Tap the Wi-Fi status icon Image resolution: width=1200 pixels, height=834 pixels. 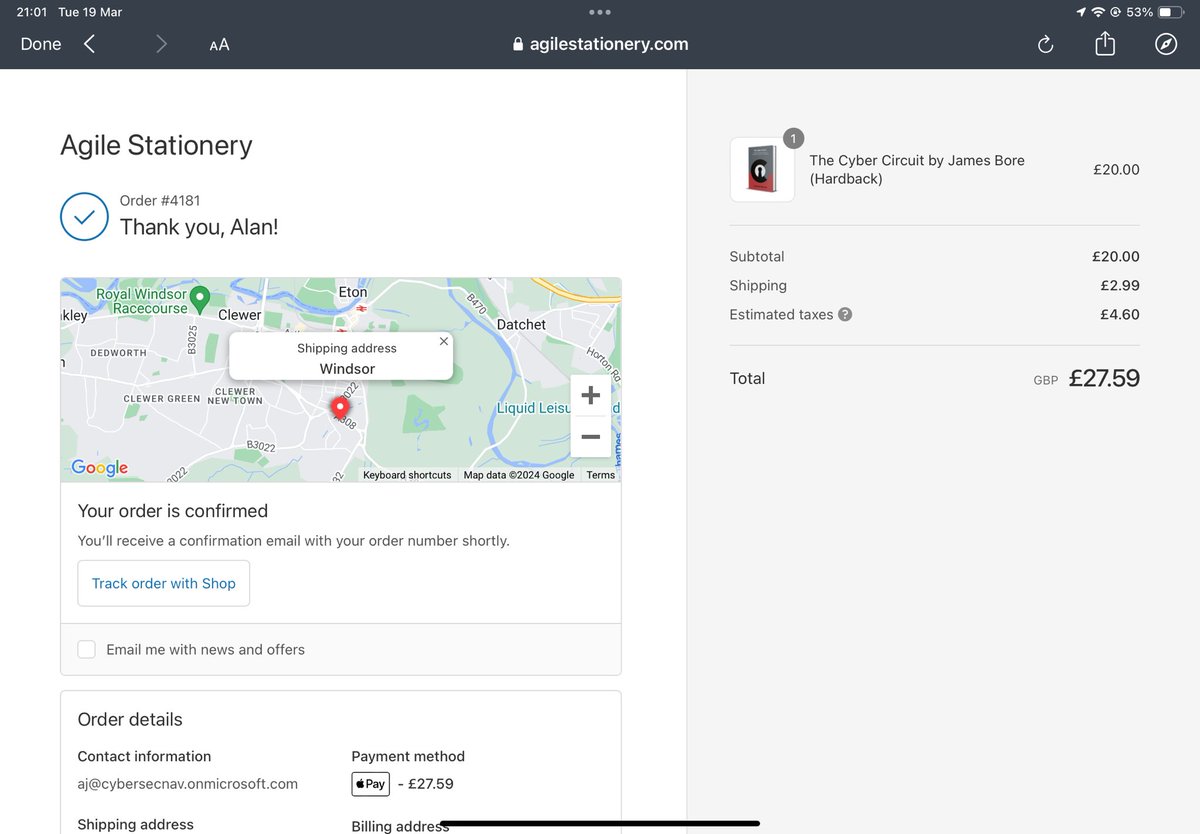coord(1098,12)
